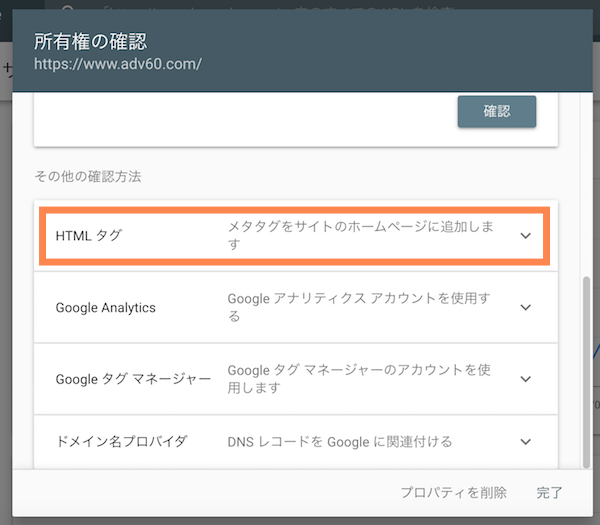This screenshot has width=600, height=525.
Task: Click the https://www.adv60.com/ URL text
Action: coord(118,64)
